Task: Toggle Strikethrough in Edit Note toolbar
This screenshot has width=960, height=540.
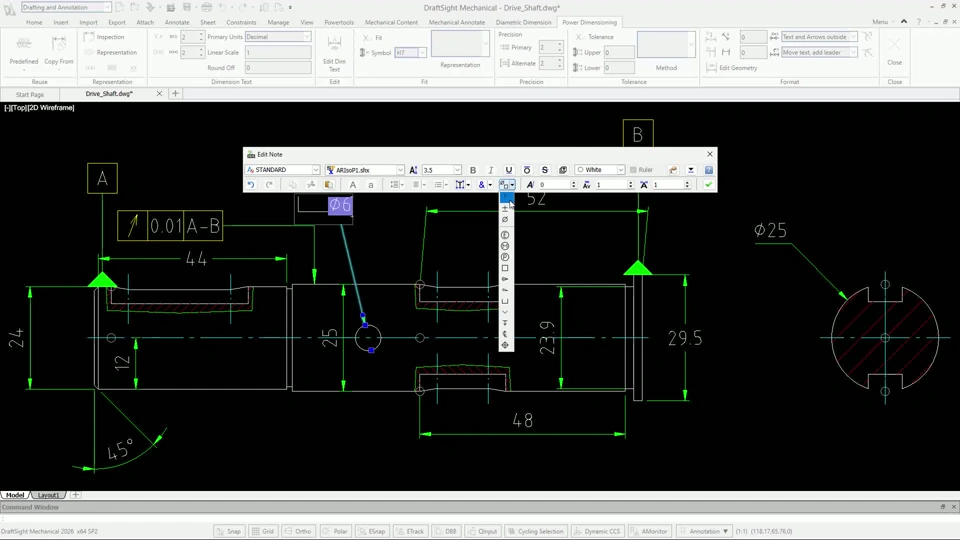Action: coord(544,170)
